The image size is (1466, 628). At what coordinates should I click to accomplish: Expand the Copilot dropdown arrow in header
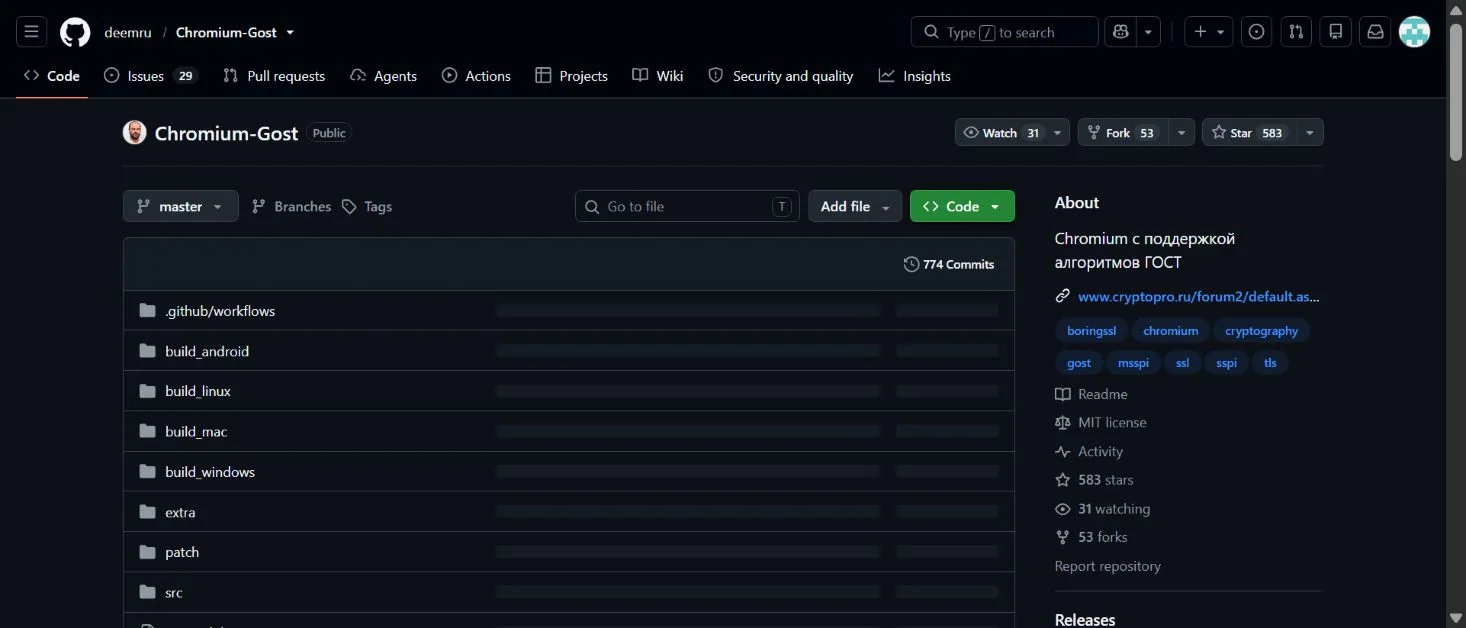[1148, 32]
